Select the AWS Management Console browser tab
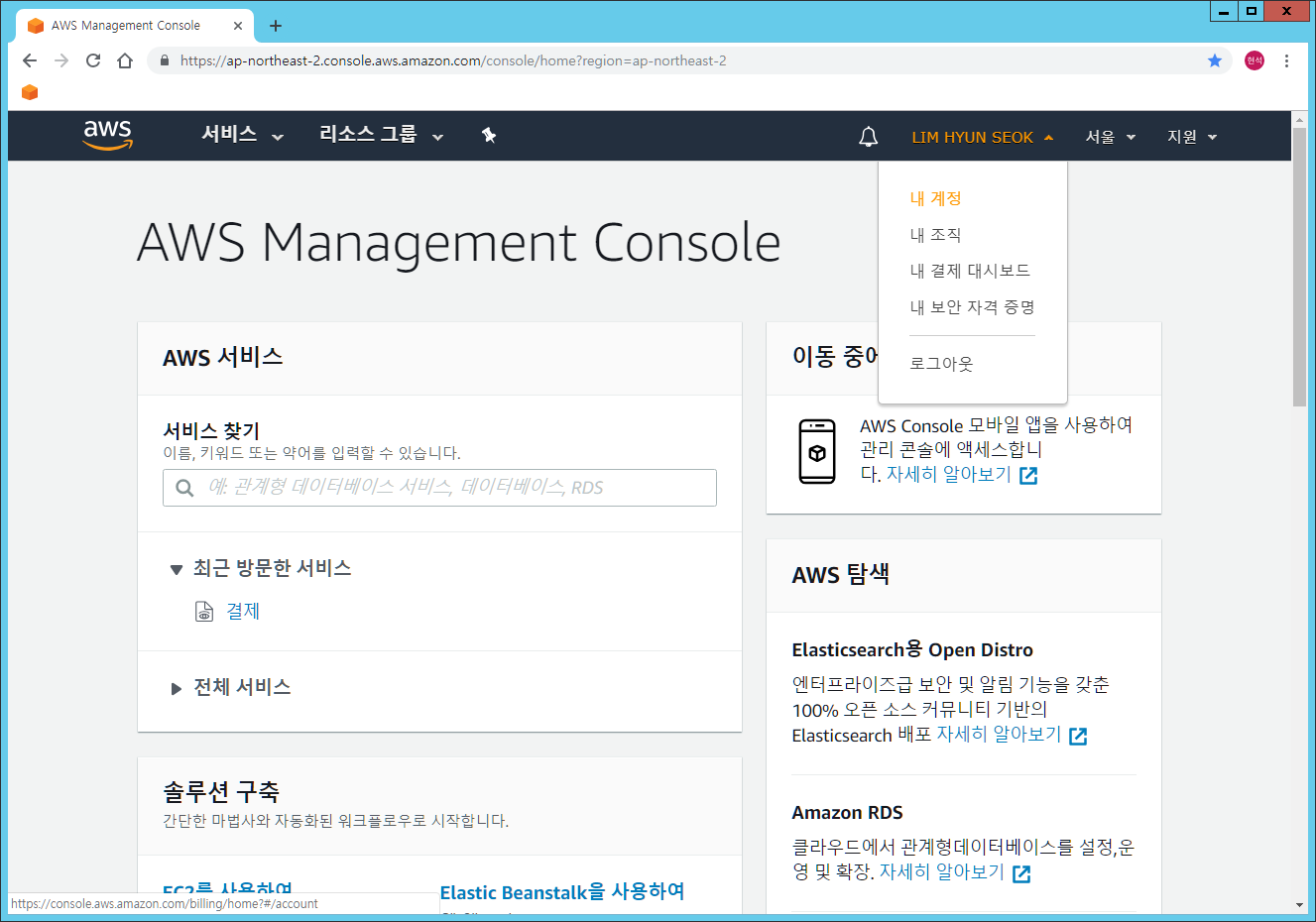Viewport: 1316px width, 922px height. (x=134, y=26)
